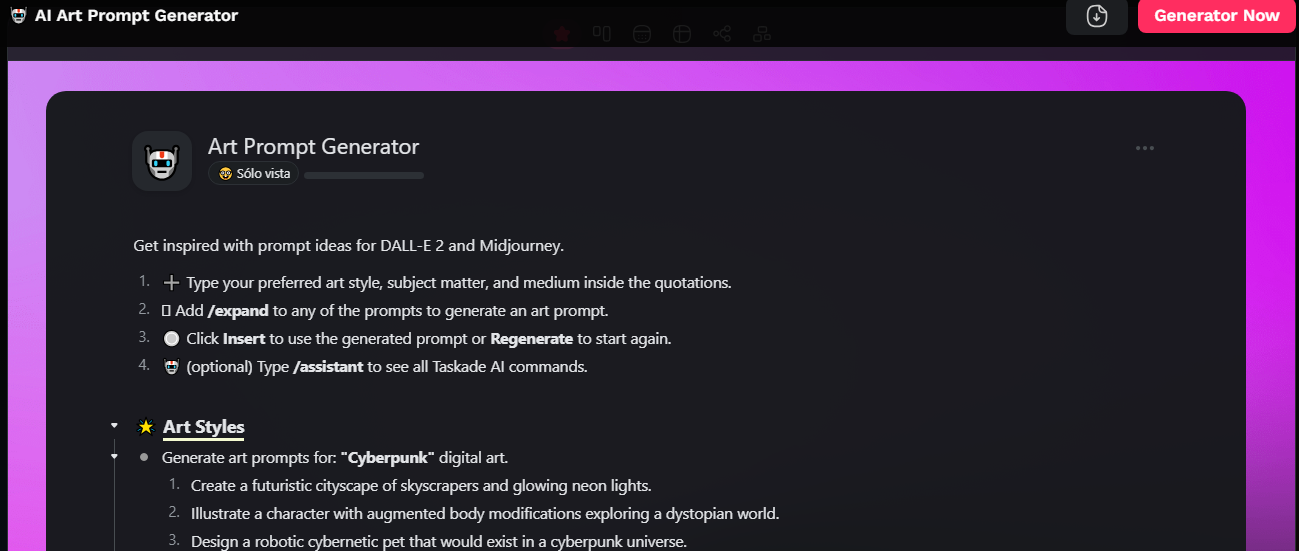Click the futuristic cityscape prompt line
Image resolution: width=1299 pixels, height=551 pixels.
tap(421, 486)
